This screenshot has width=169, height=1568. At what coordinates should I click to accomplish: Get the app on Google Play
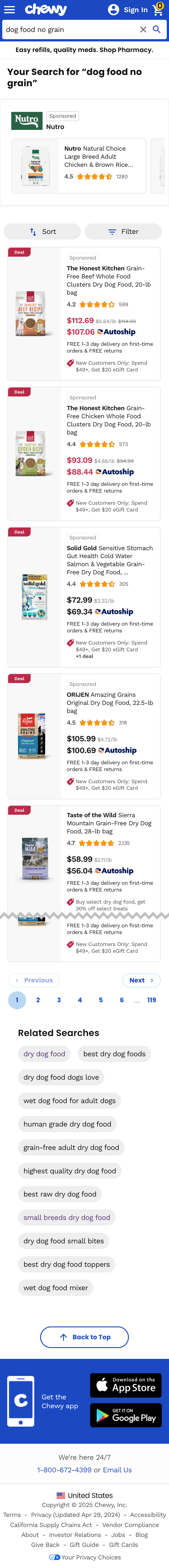coord(126,1415)
